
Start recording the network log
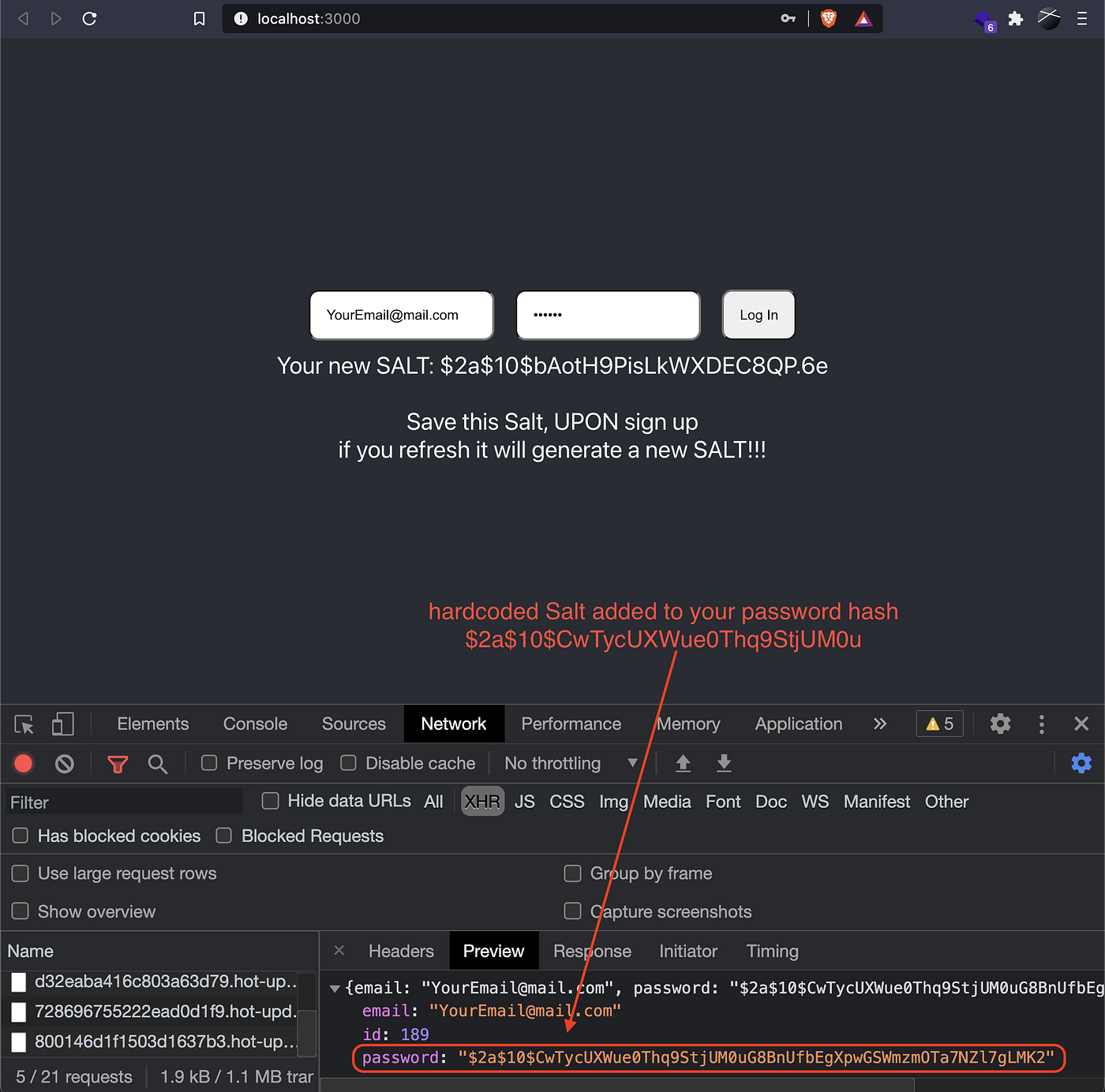(x=23, y=763)
